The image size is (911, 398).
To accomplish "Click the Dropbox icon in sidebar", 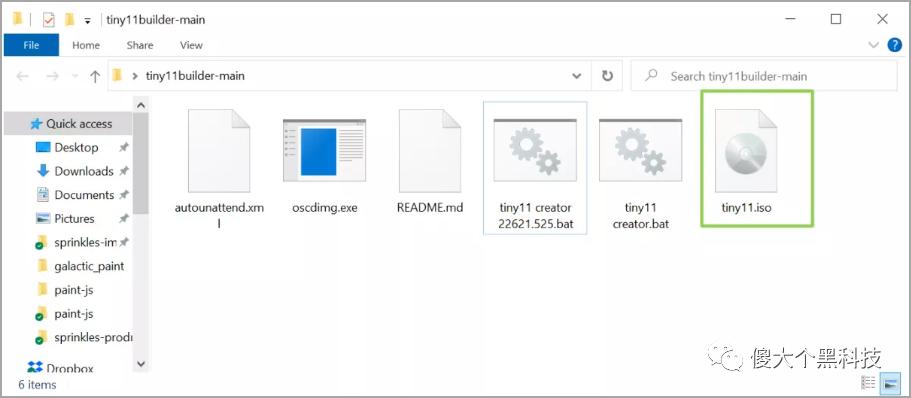I will [35, 368].
